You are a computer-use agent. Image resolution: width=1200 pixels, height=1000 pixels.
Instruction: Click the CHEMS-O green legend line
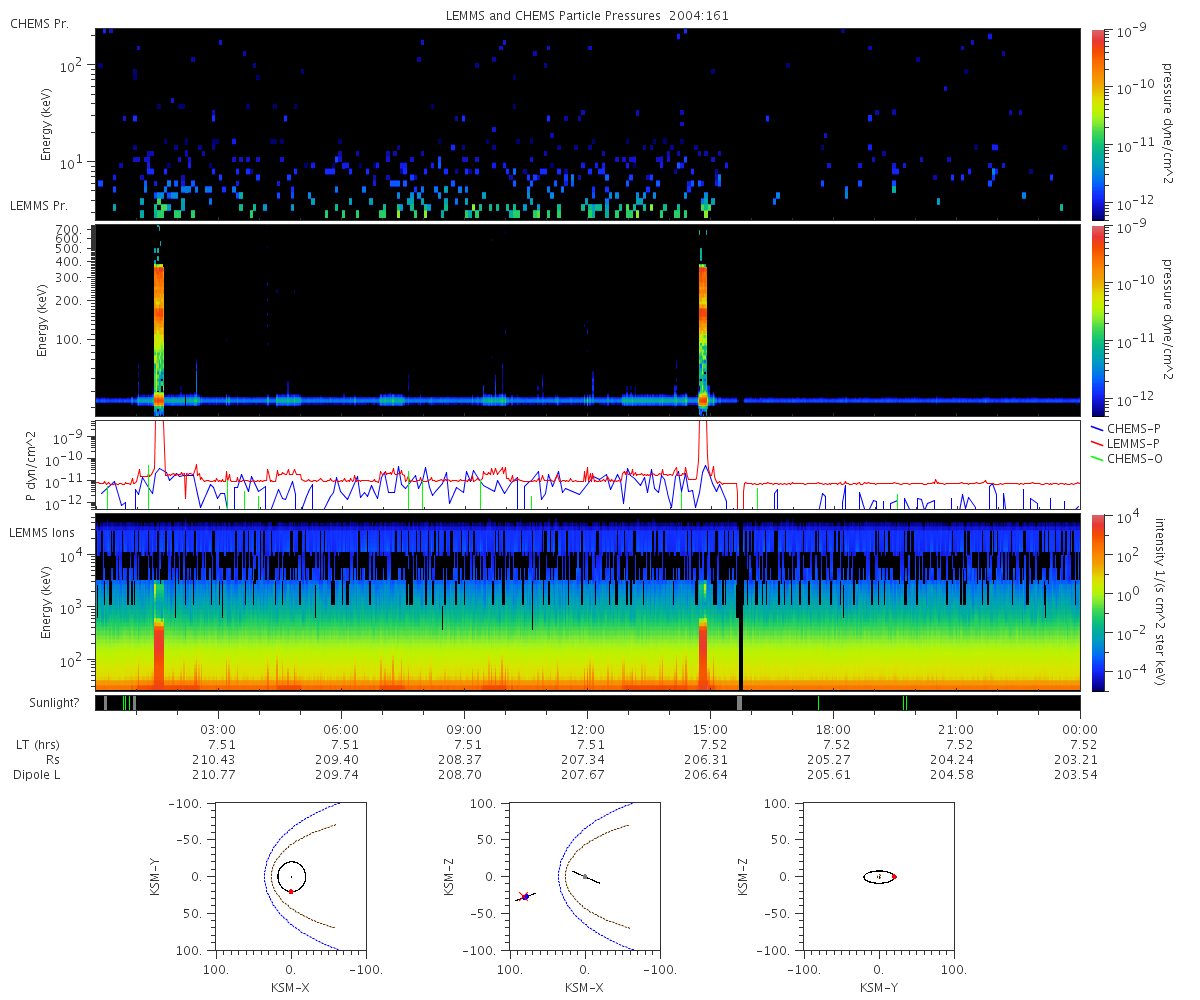[1098, 458]
